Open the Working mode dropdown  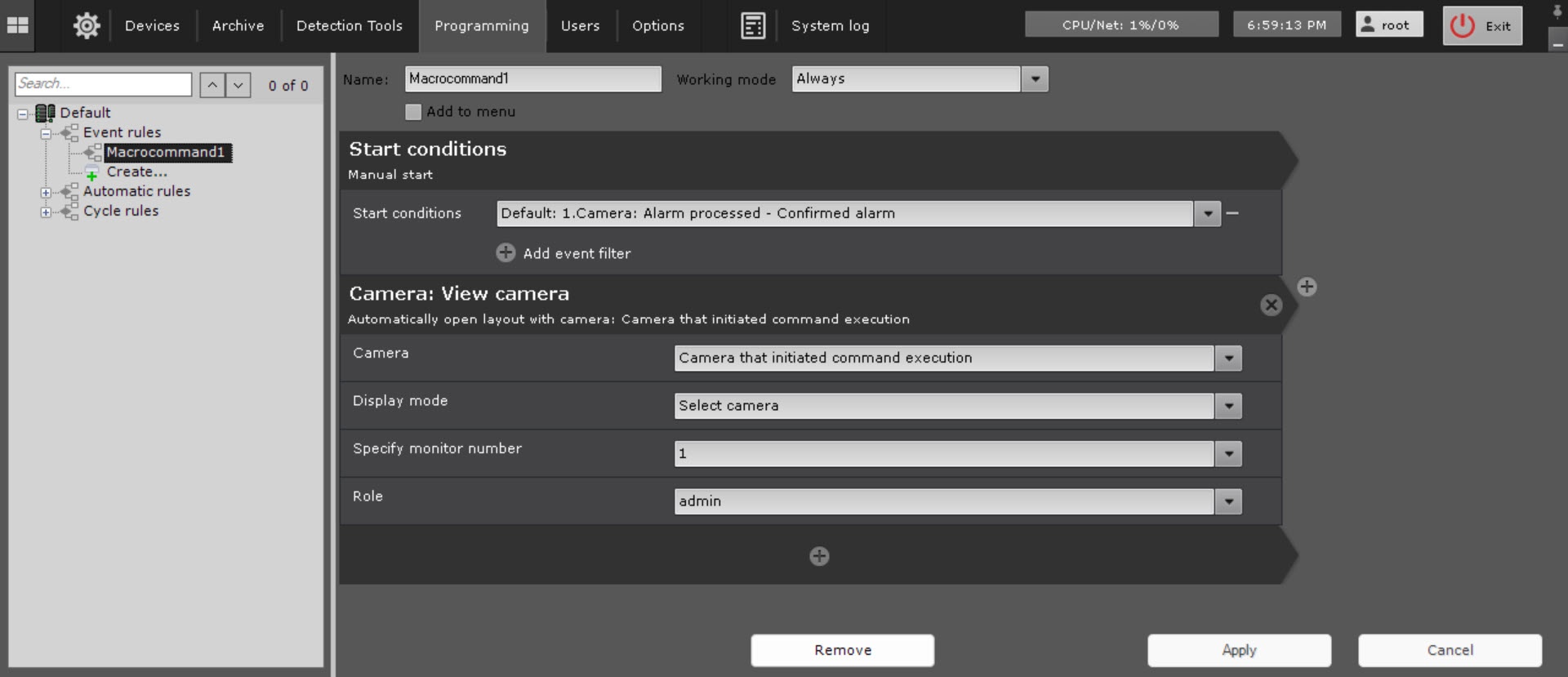[1035, 79]
